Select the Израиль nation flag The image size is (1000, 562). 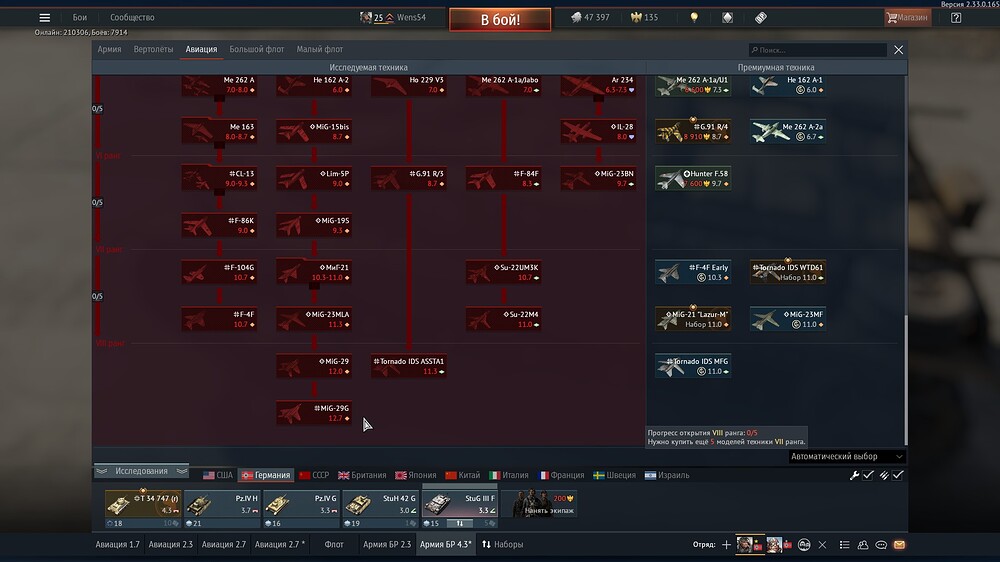tap(666, 475)
